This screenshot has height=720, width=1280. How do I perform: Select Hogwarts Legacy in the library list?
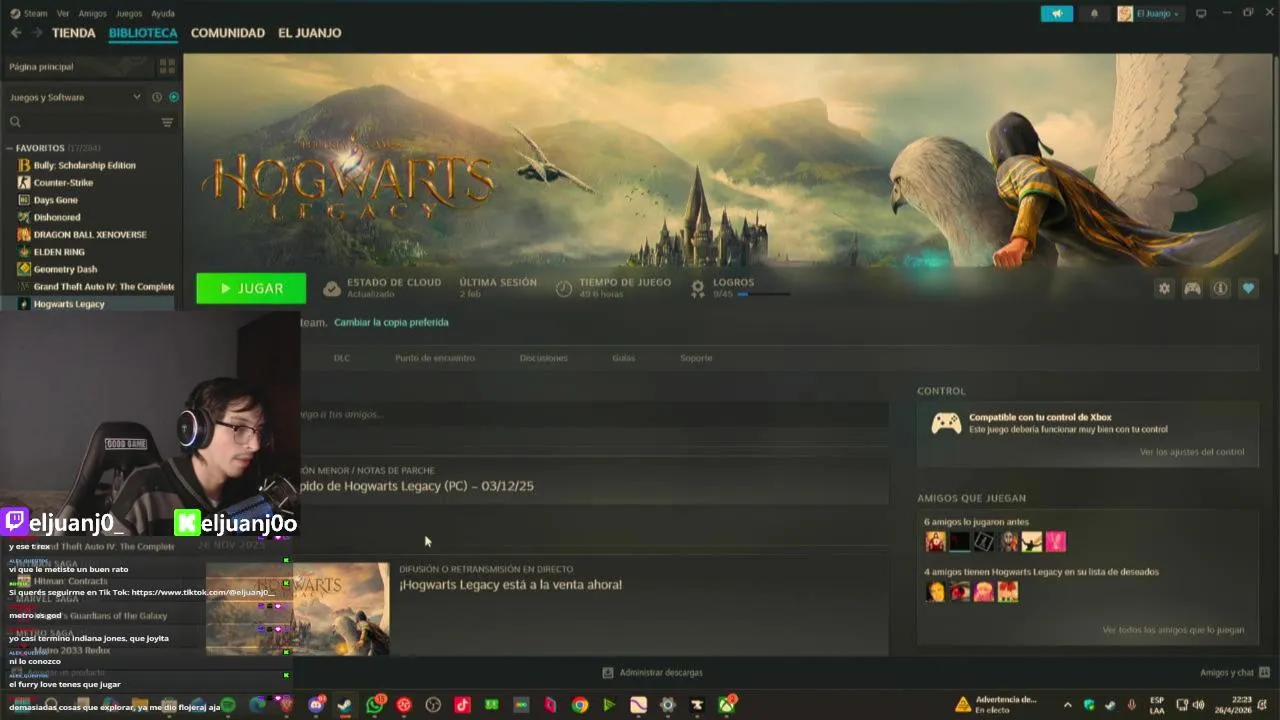(69, 304)
